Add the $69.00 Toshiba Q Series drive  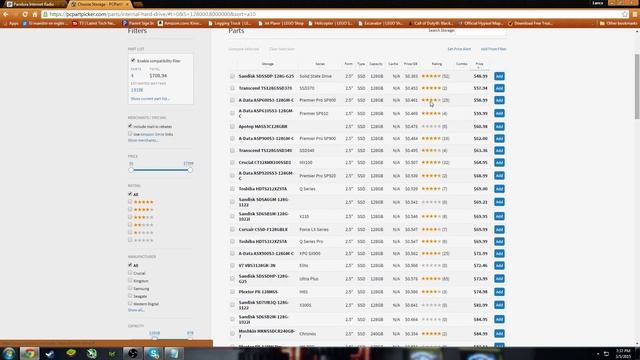[499, 189]
